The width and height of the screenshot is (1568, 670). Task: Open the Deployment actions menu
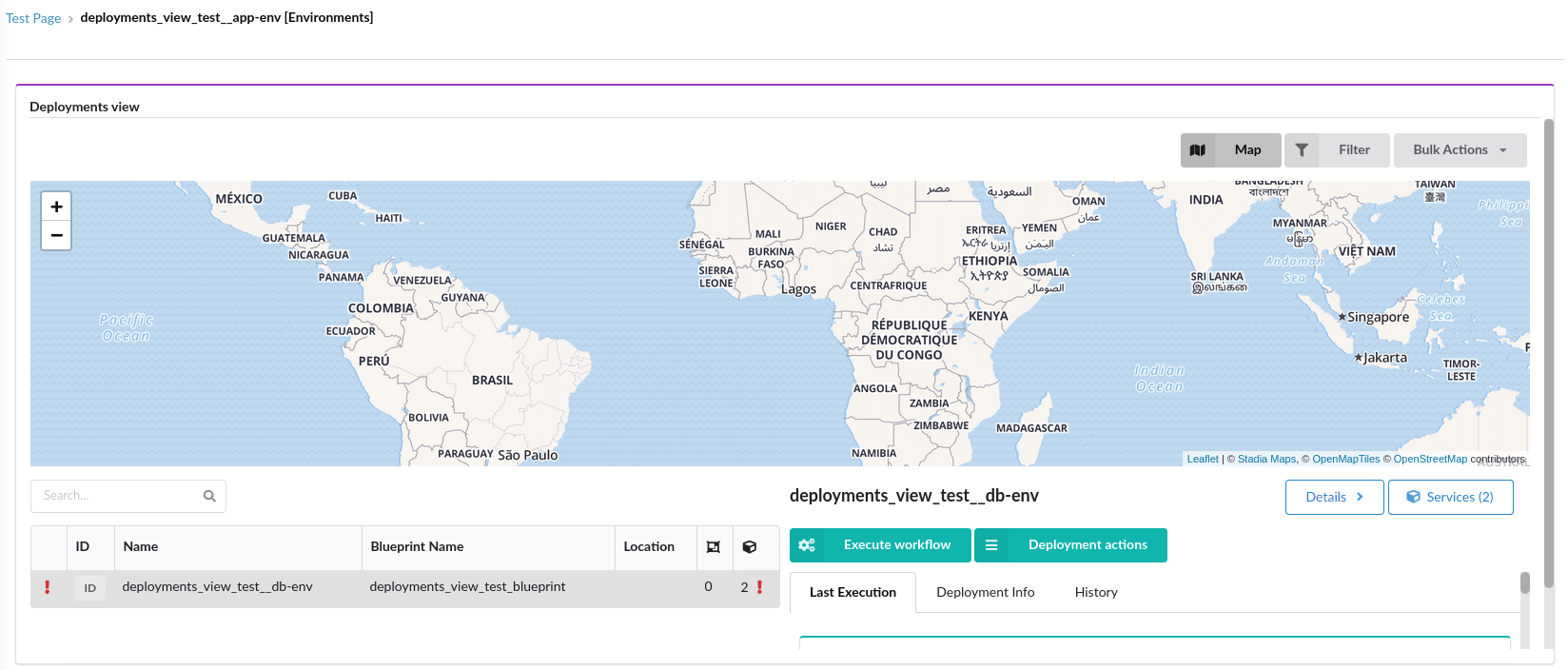[1070, 545]
